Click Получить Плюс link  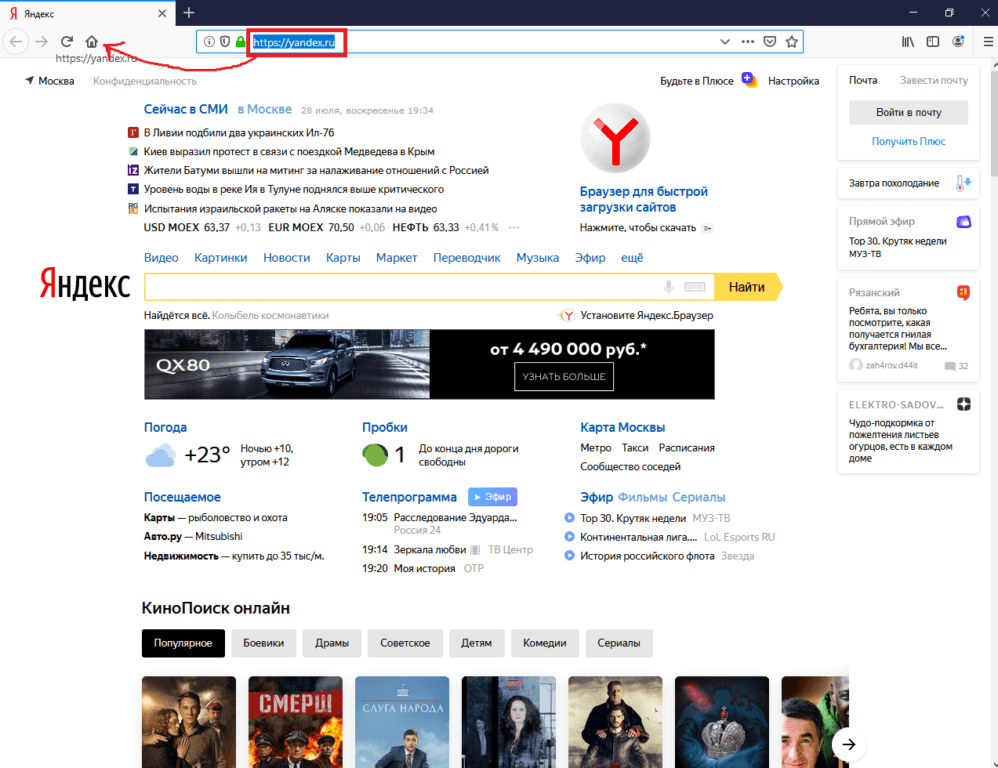point(908,141)
